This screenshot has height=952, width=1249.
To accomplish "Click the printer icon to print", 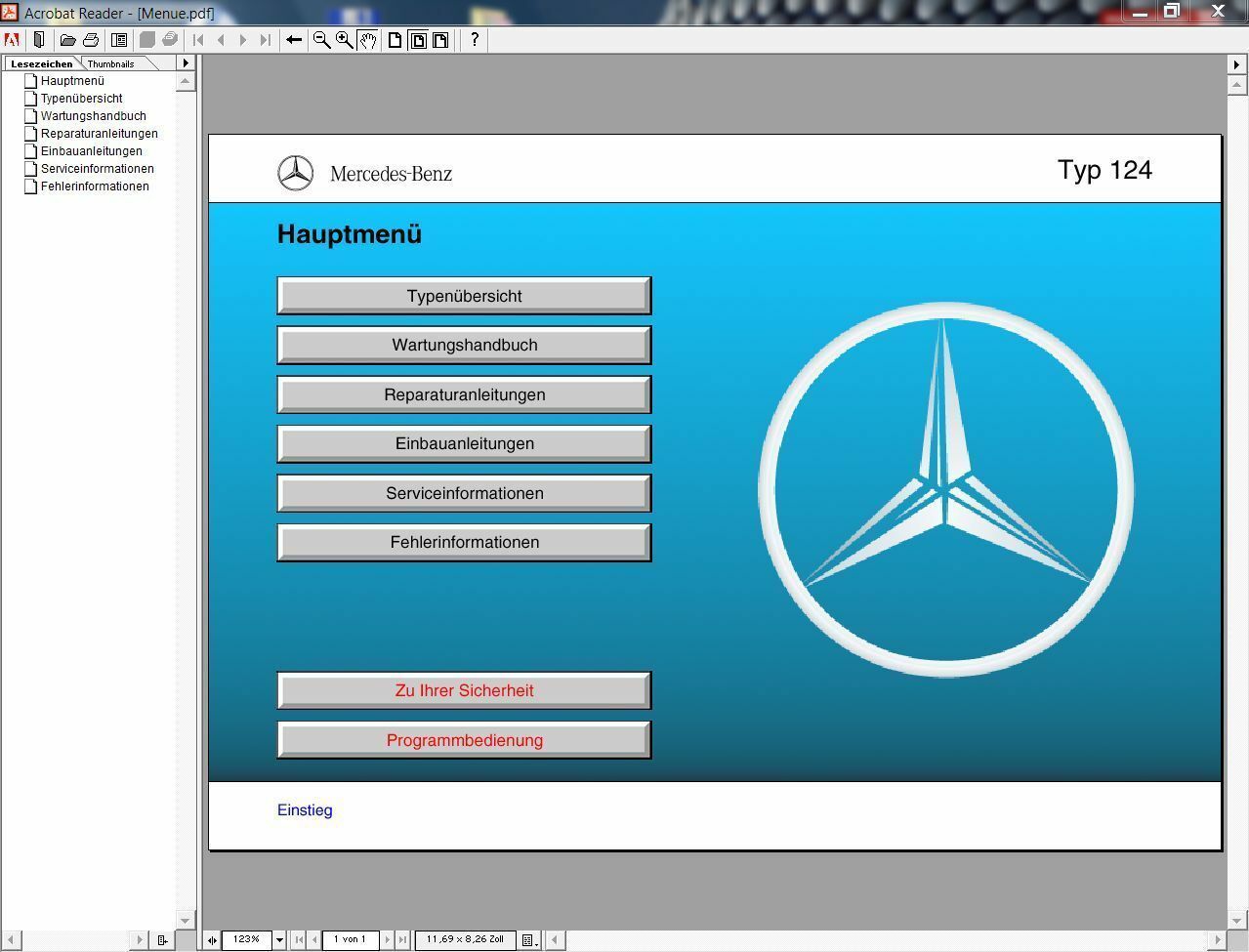I will pyautogui.click(x=91, y=40).
